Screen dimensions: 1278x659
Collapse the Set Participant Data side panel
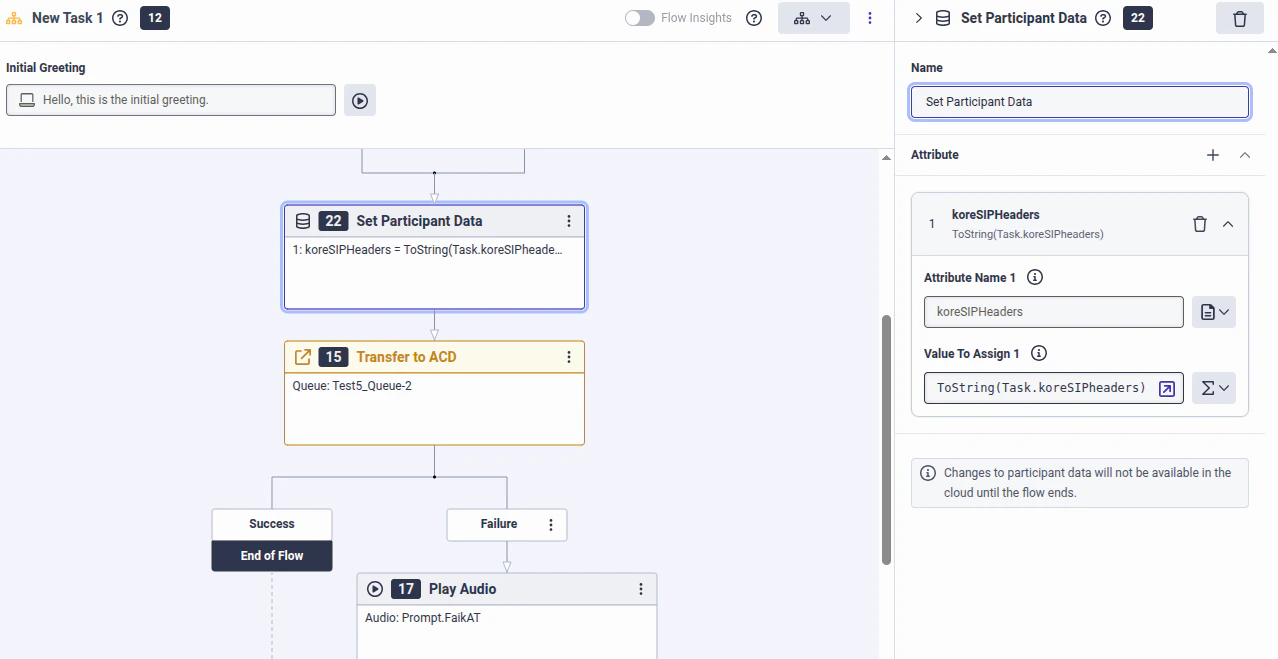coord(918,17)
